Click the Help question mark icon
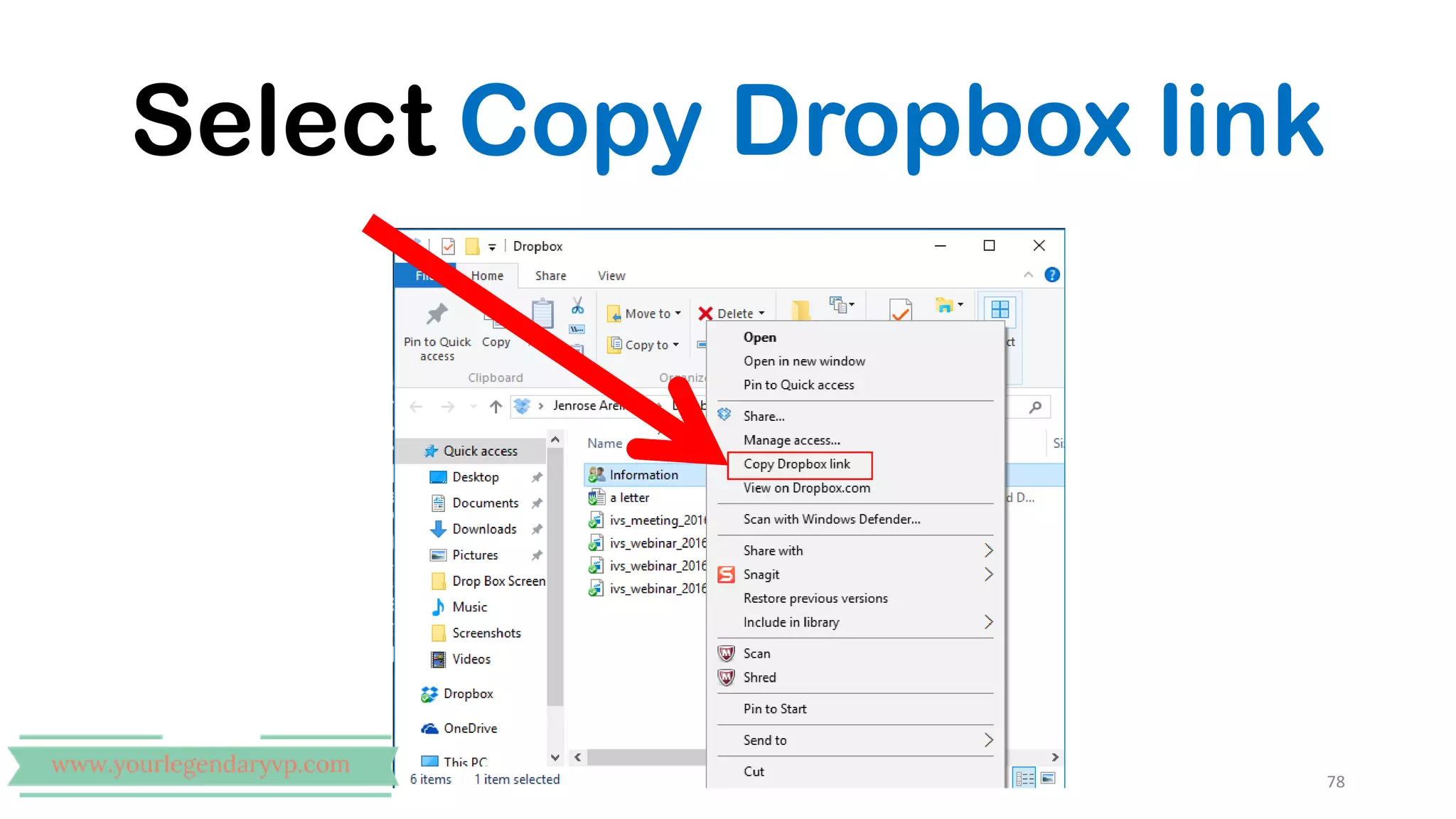This screenshot has height=819, width=1456. click(x=1052, y=275)
